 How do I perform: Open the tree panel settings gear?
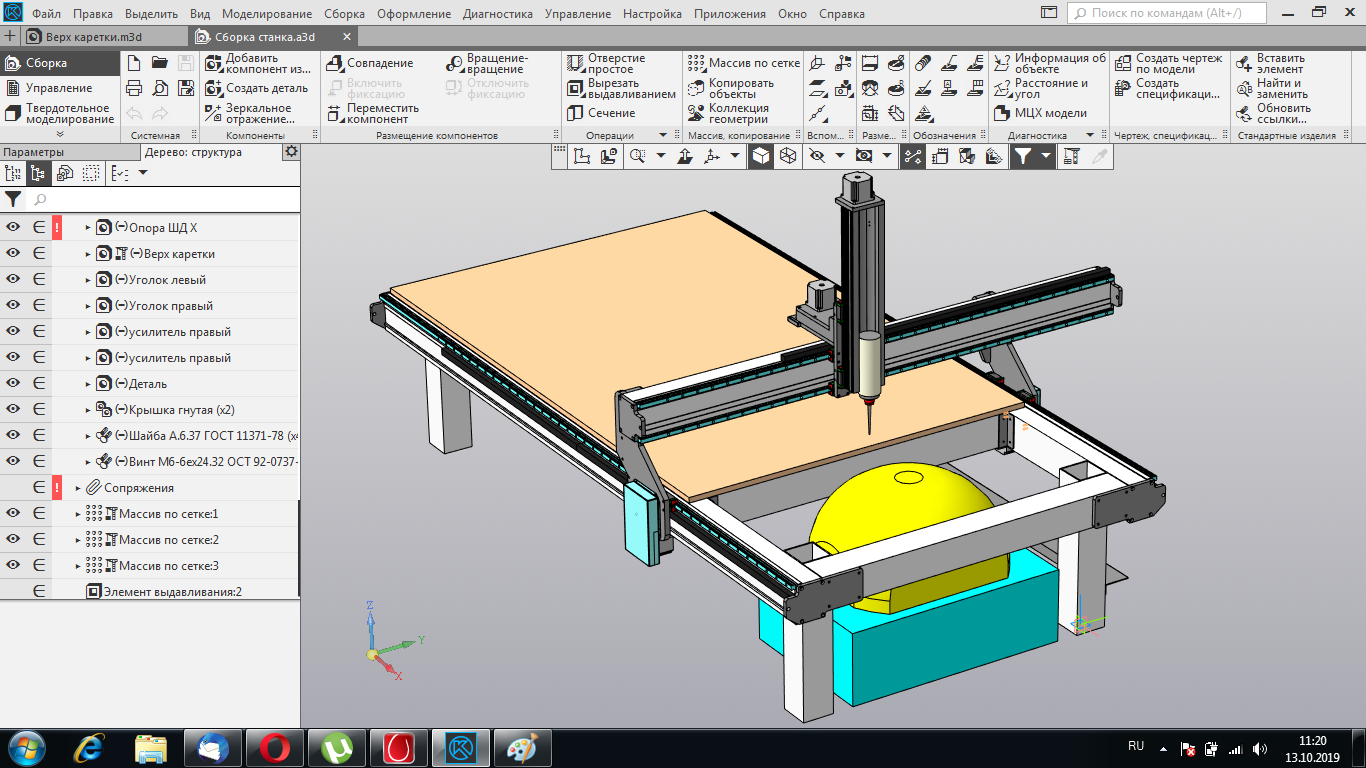pyautogui.click(x=291, y=151)
